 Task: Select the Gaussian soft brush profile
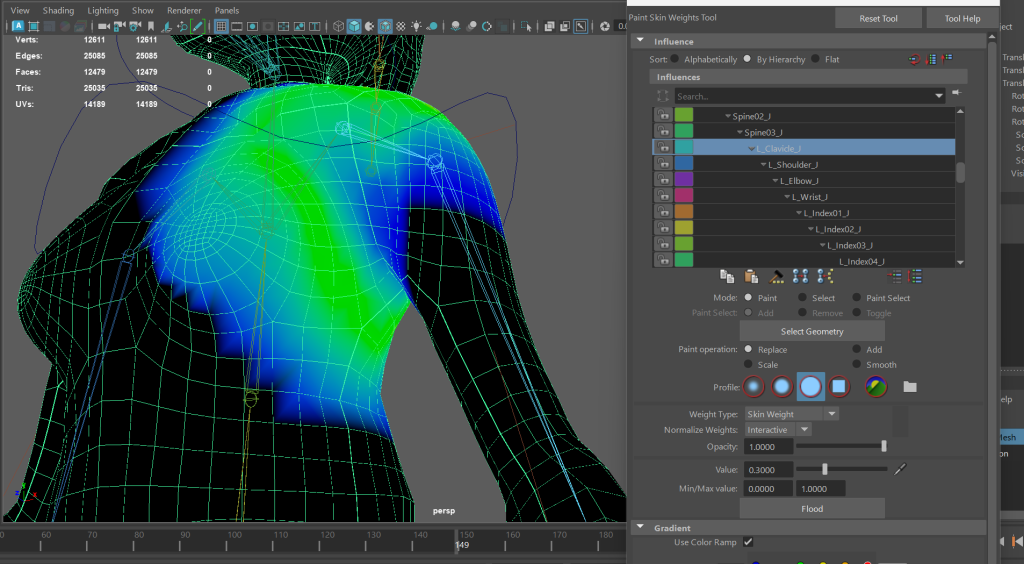point(754,386)
